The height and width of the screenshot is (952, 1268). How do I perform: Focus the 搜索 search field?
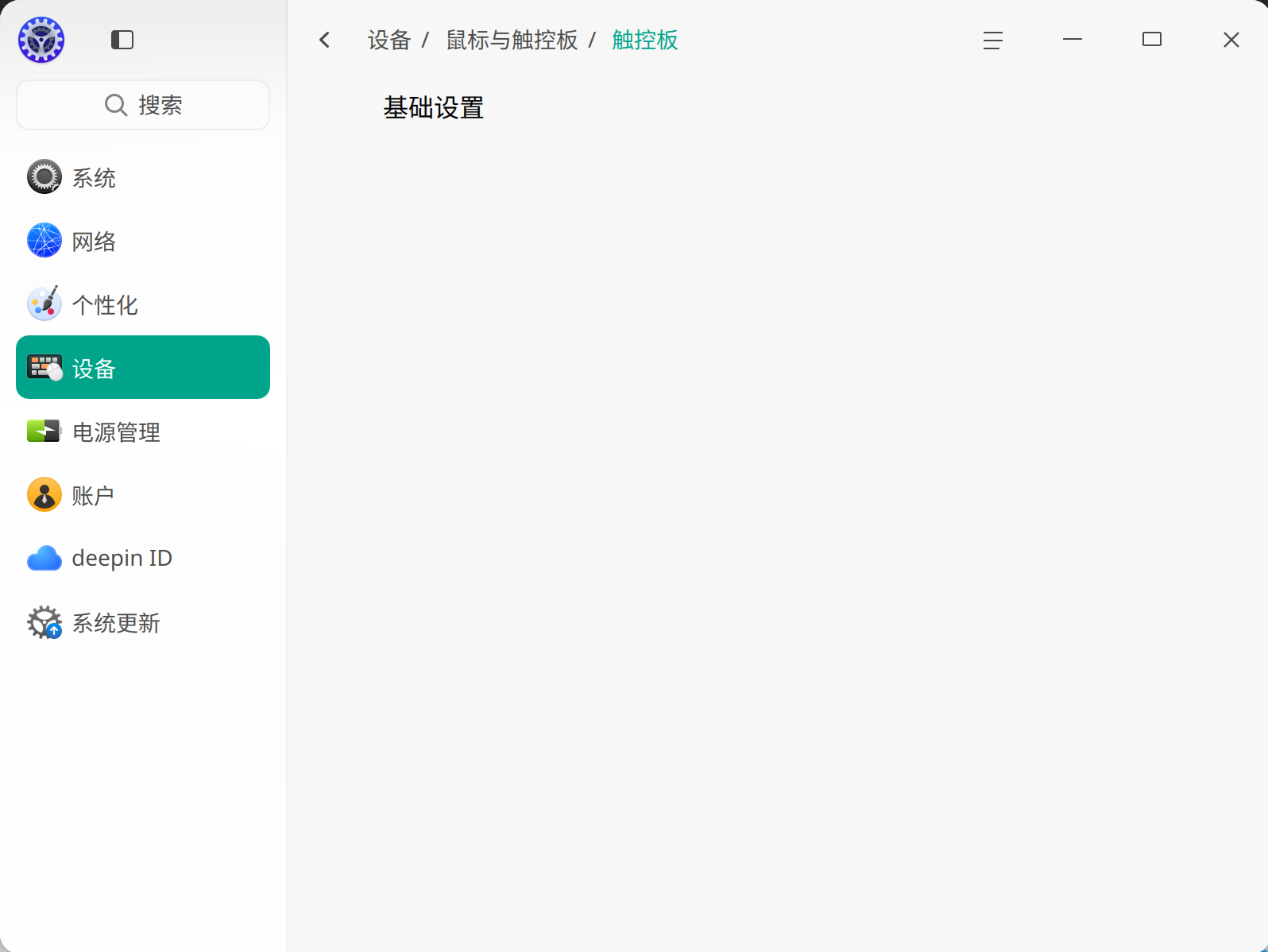(143, 105)
